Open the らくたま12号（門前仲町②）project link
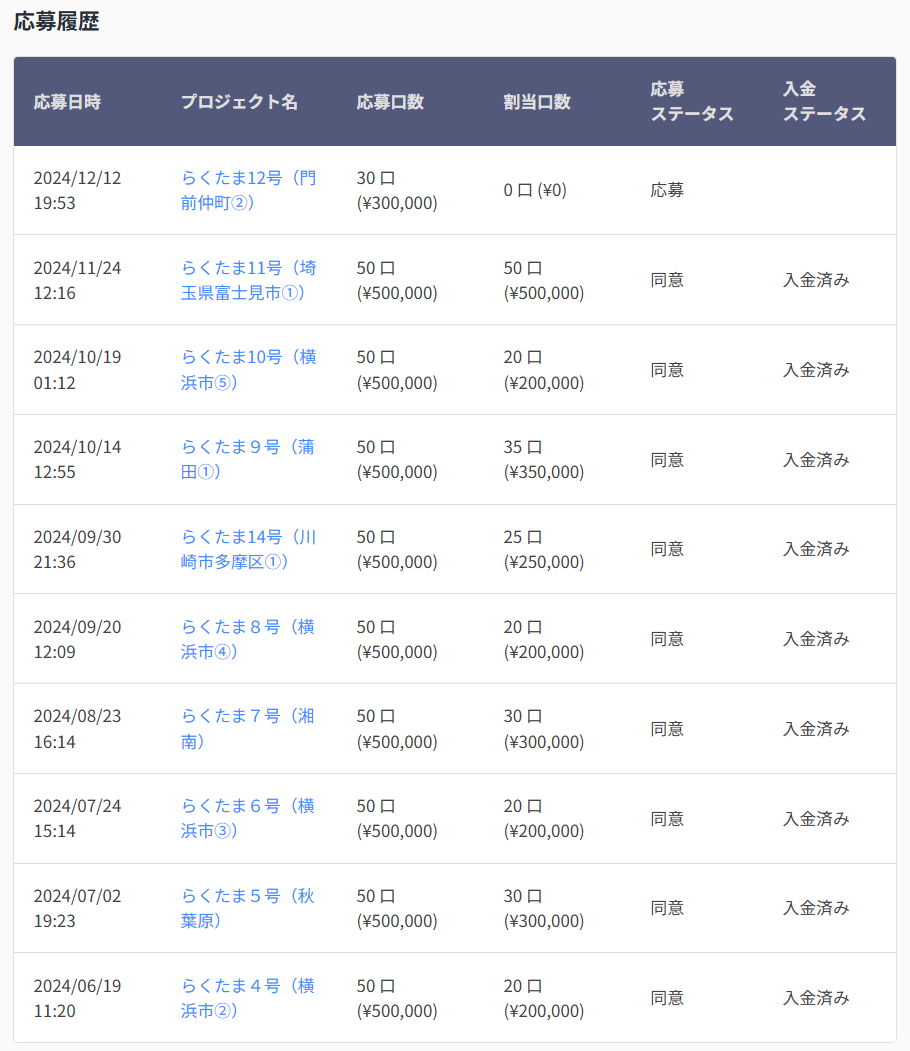 (x=249, y=190)
